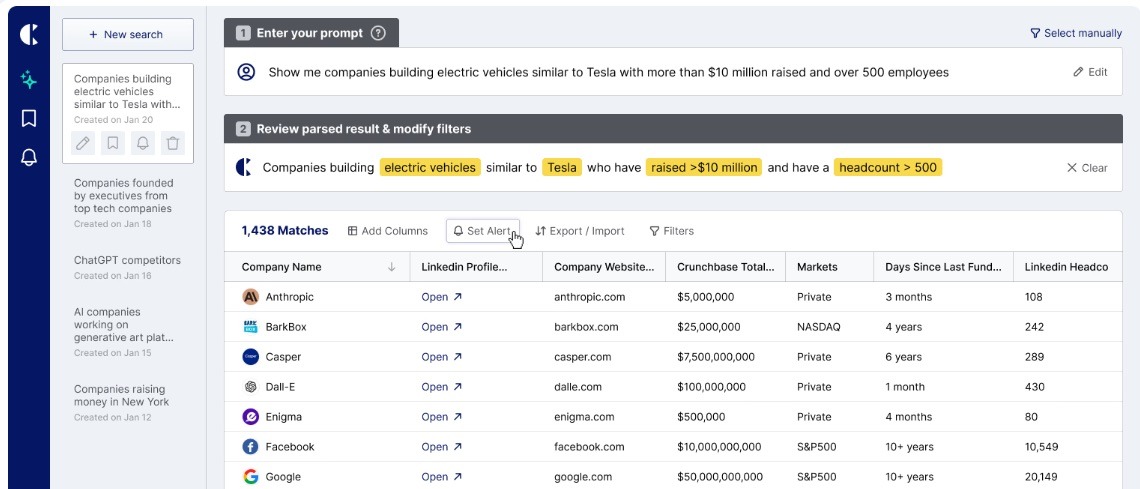Screen dimensions: 1140x489
Task: Click the headcount > 500 tag
Action: pos(888,167)
